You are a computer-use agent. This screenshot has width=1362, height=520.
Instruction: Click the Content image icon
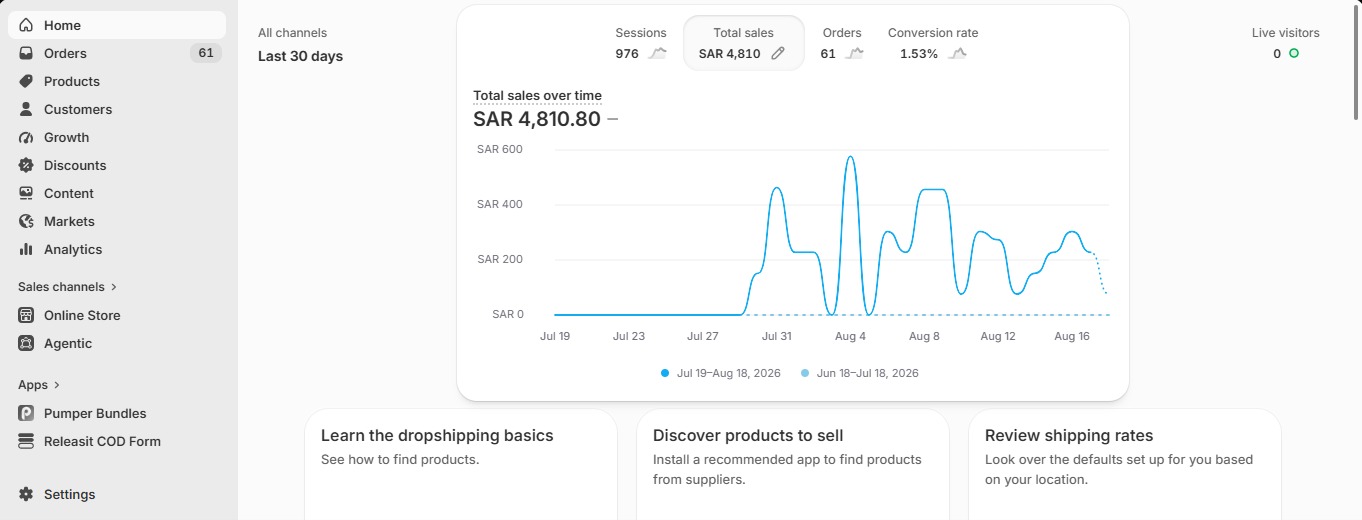pyautogui.click(x=26, y=193)
